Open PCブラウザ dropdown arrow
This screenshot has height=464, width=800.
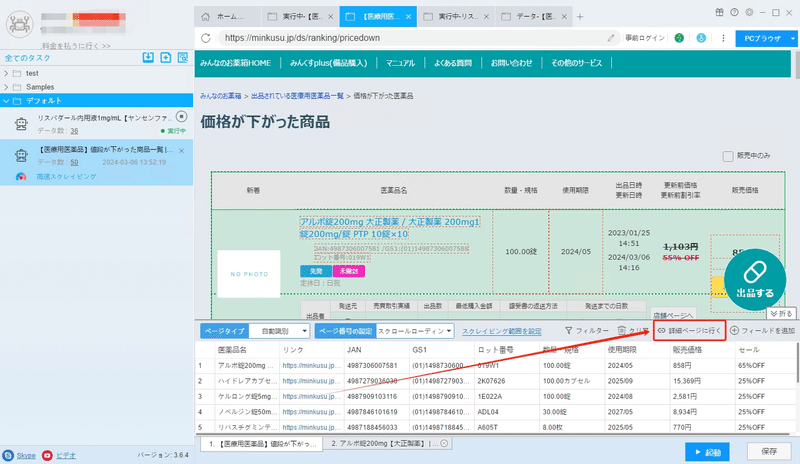pyautogui.click(x=792, y=38)
